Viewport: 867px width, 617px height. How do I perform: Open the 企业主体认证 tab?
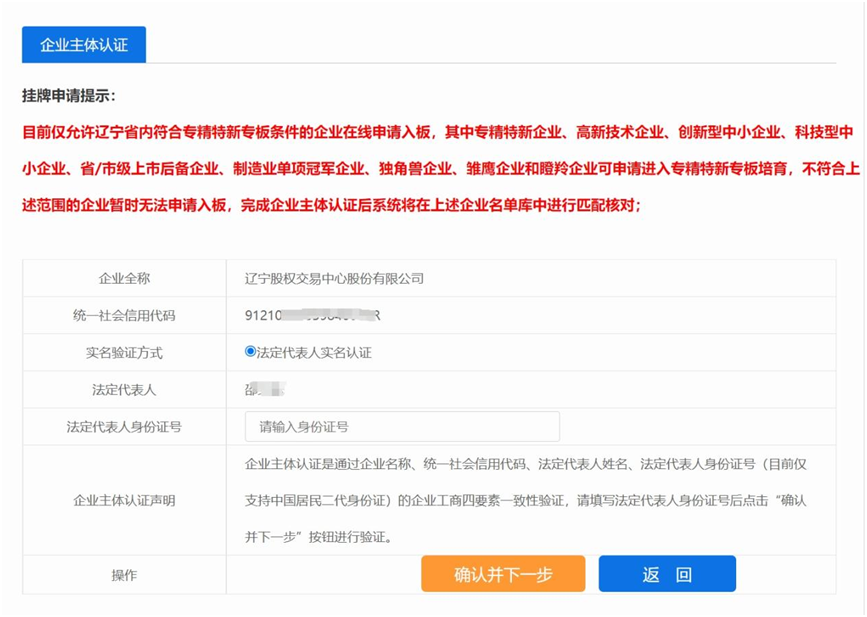pyautogui.click(x=84, y=44)
